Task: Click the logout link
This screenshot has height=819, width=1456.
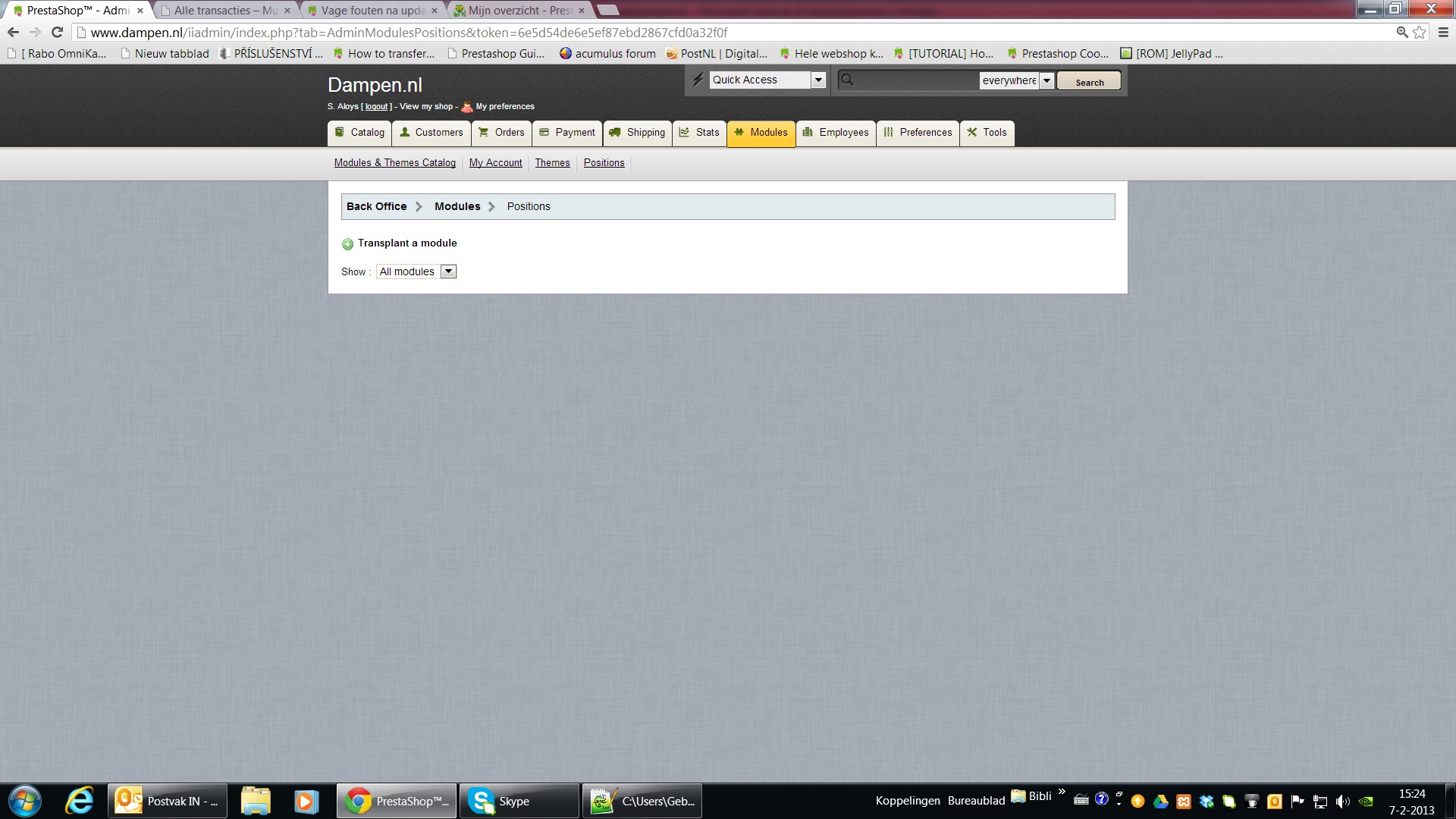Action: 376,107
